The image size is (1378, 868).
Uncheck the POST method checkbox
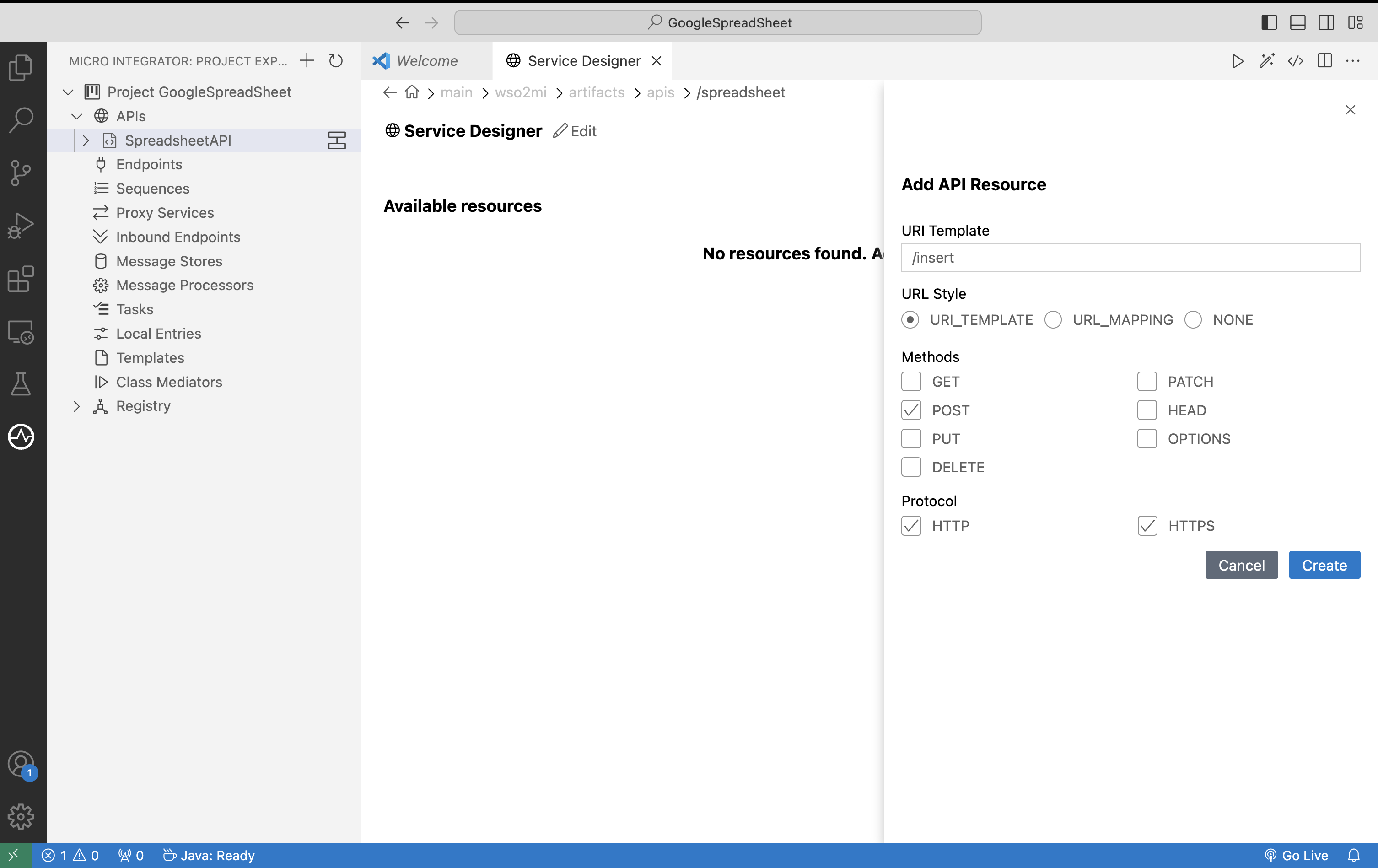(x=911, y=410)
